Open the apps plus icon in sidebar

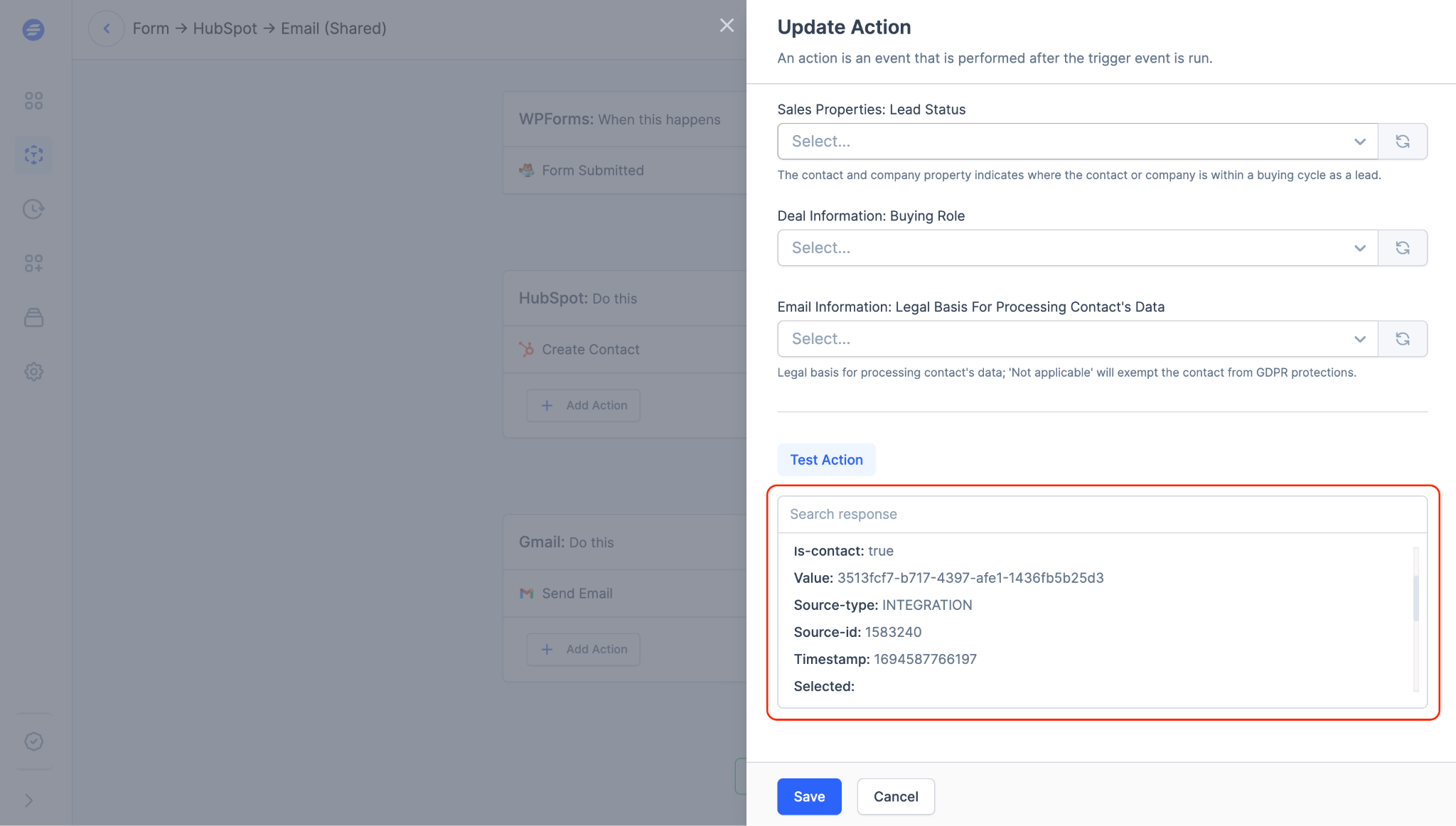[33, 263]
